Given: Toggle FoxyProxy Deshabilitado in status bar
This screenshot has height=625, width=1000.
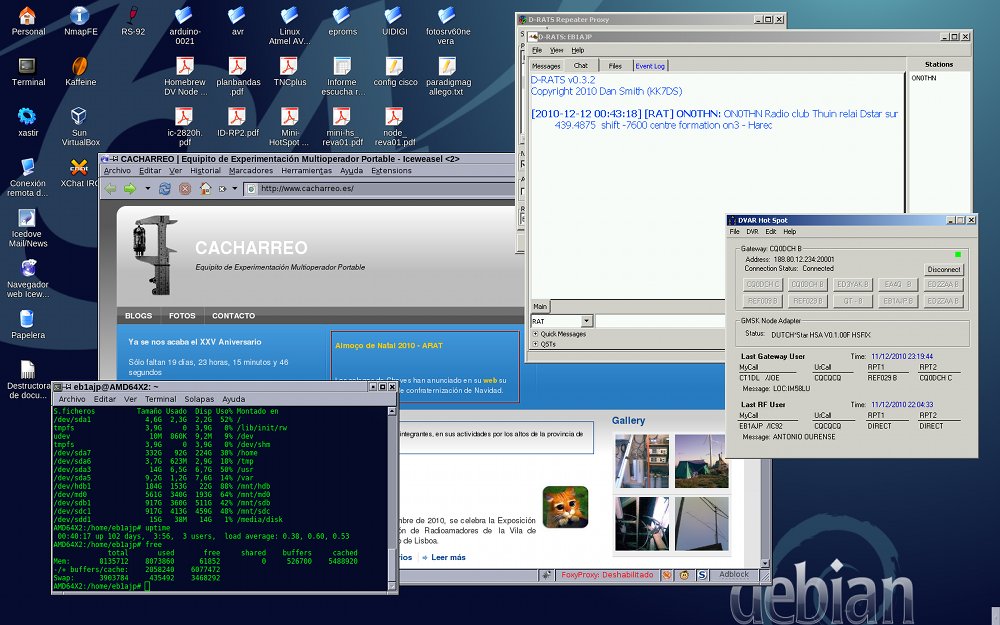Looking at the screenshot, I should (x=606, y=575).
